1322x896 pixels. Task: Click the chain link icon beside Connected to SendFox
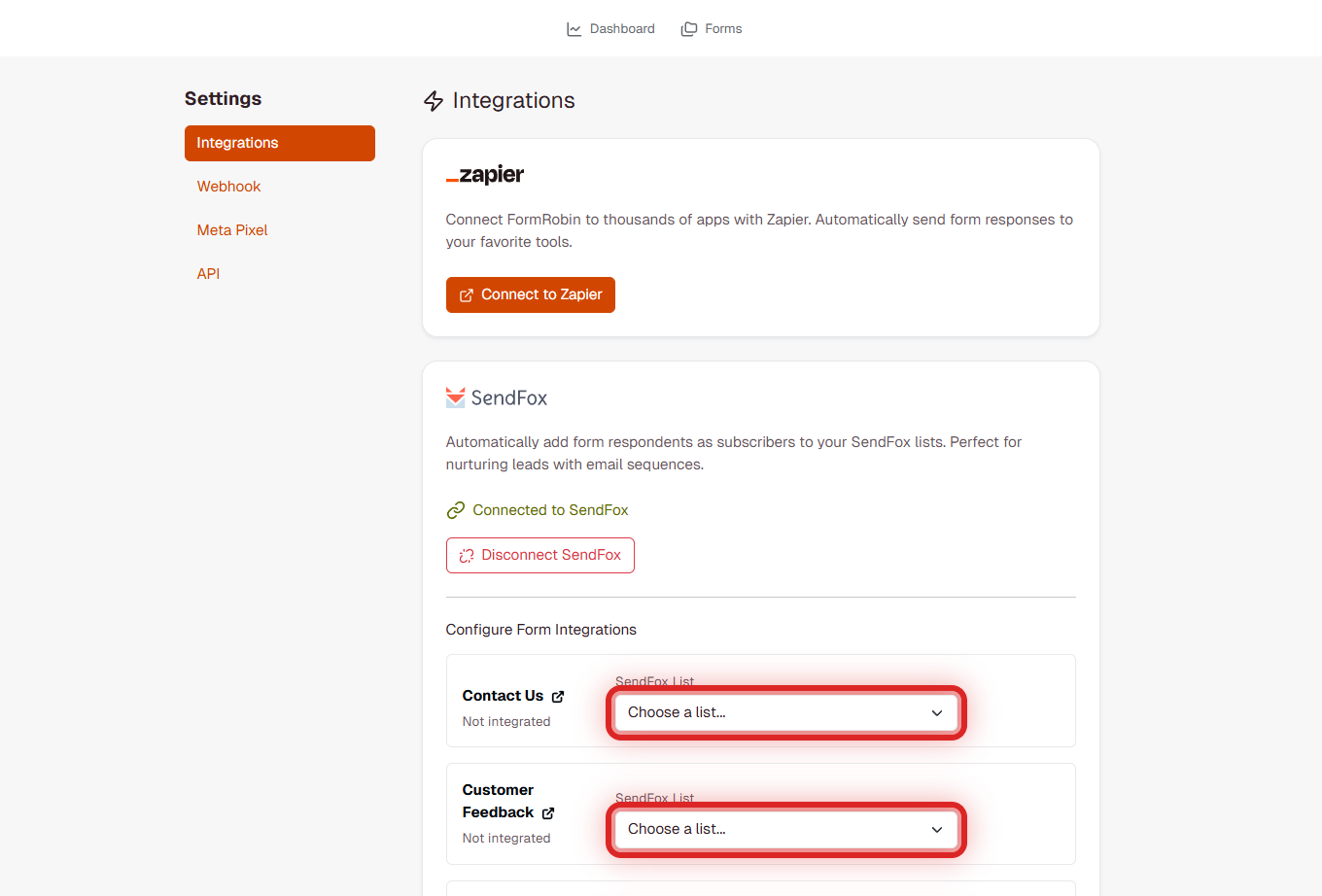(x=455, y=509)
